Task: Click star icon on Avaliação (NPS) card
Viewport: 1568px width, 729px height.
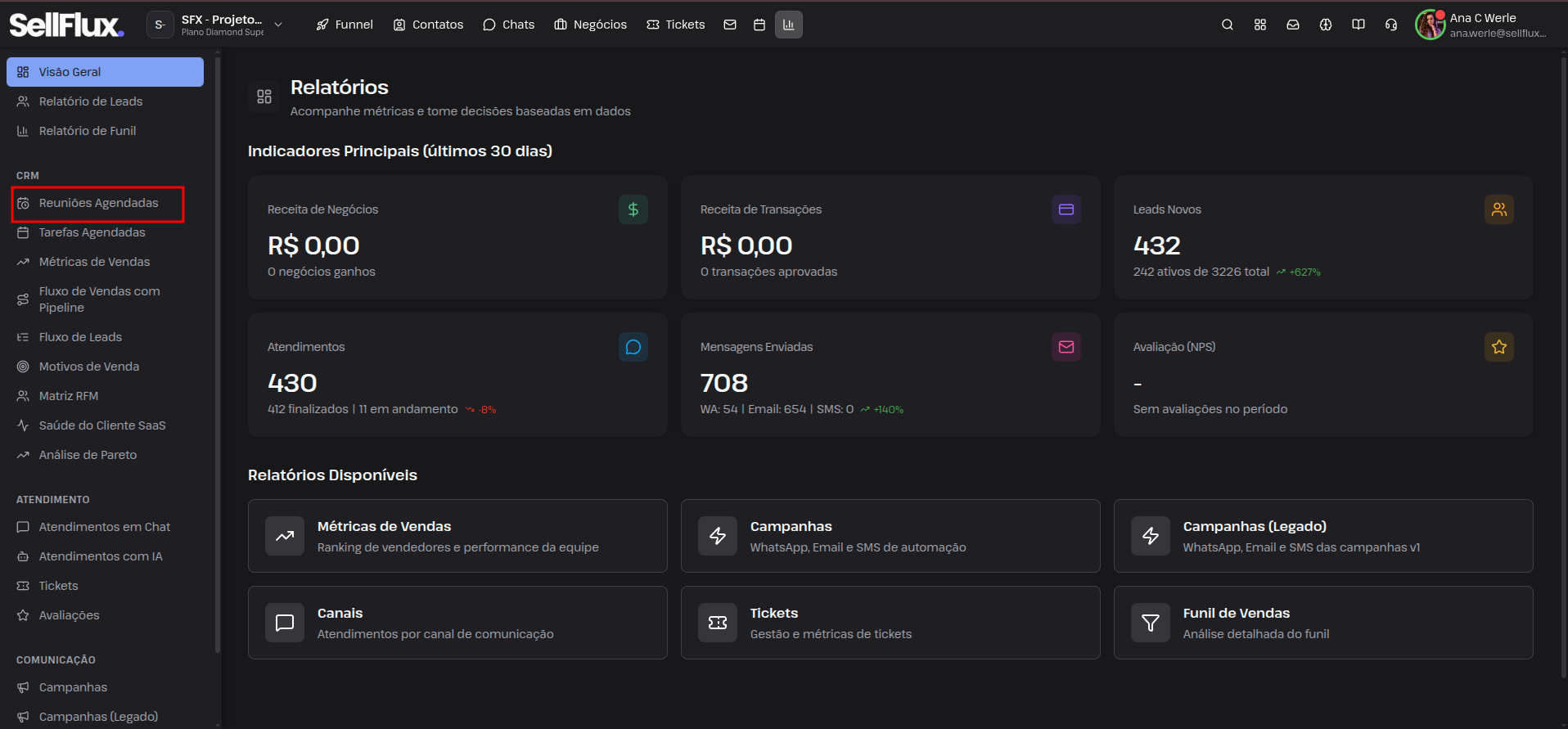Action: [1499, 347]
